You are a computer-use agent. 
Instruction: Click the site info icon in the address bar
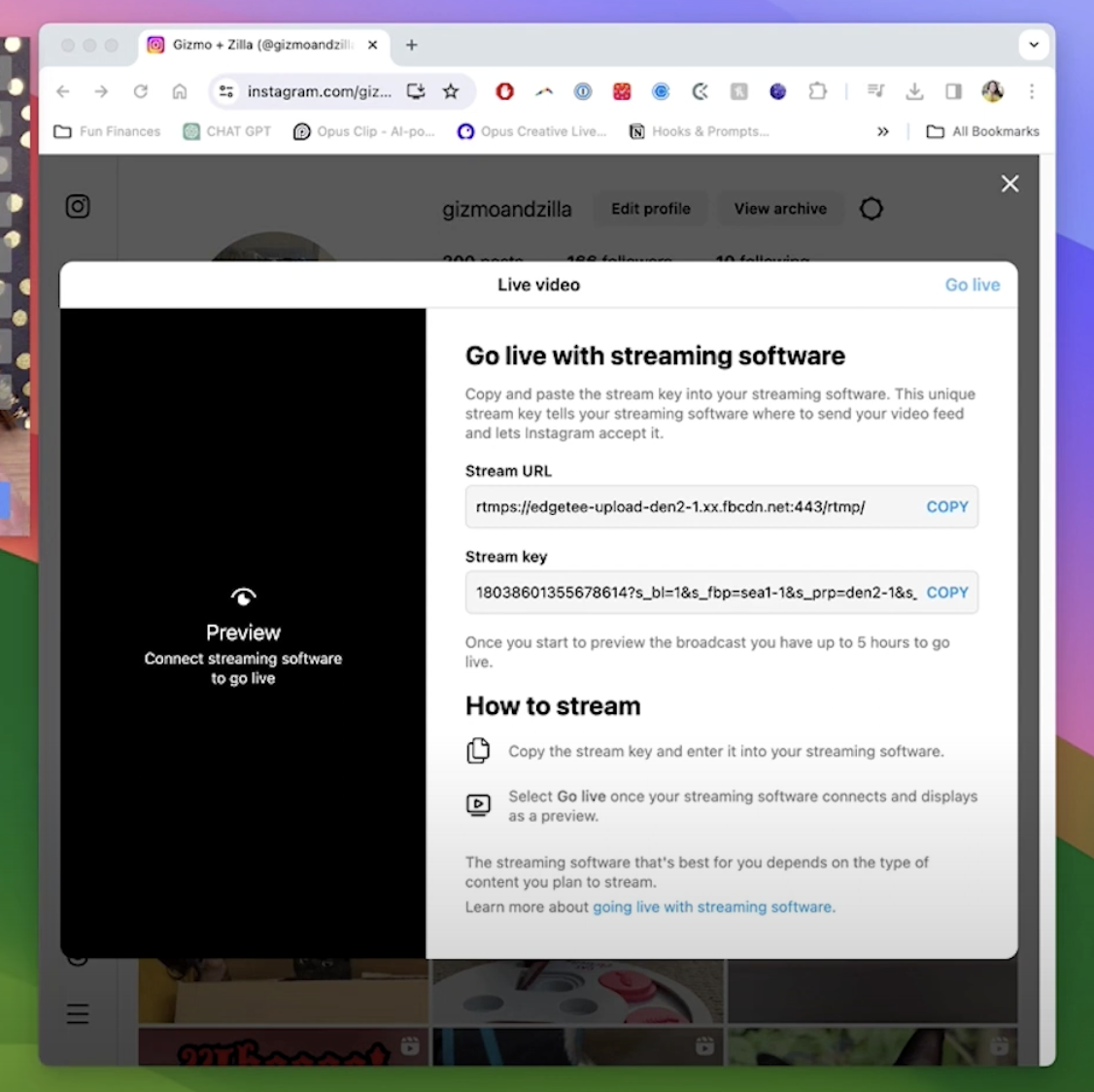click(225, 91)
